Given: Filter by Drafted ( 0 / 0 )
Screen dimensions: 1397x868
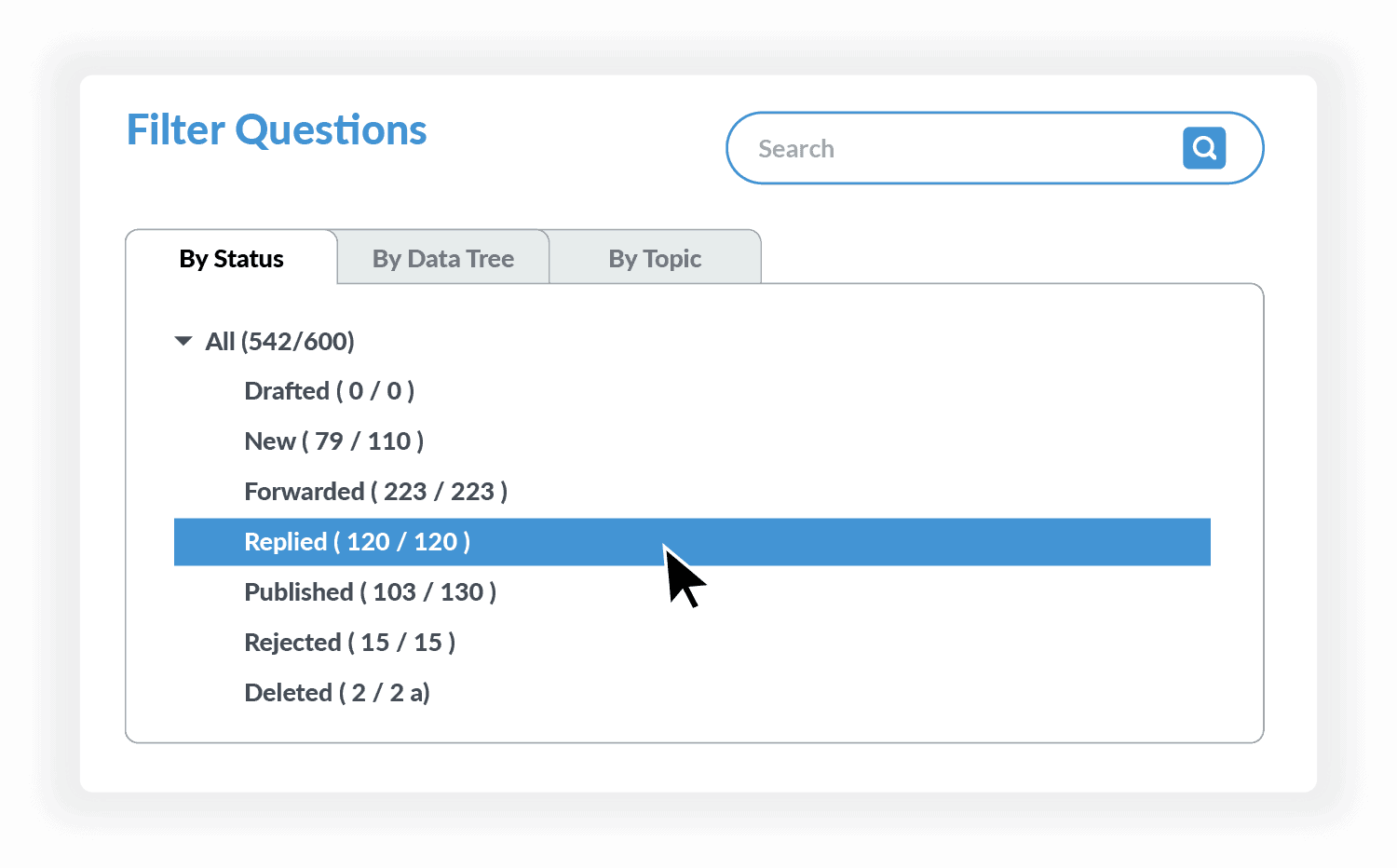Looking at the screenshot, I should click(329, 391).
